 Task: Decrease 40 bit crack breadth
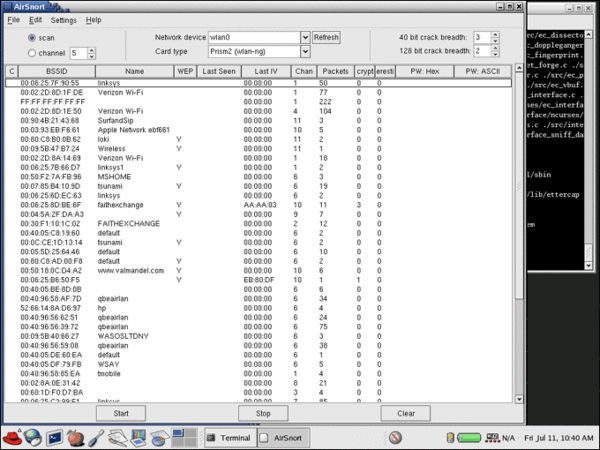(x=495, y=41)
